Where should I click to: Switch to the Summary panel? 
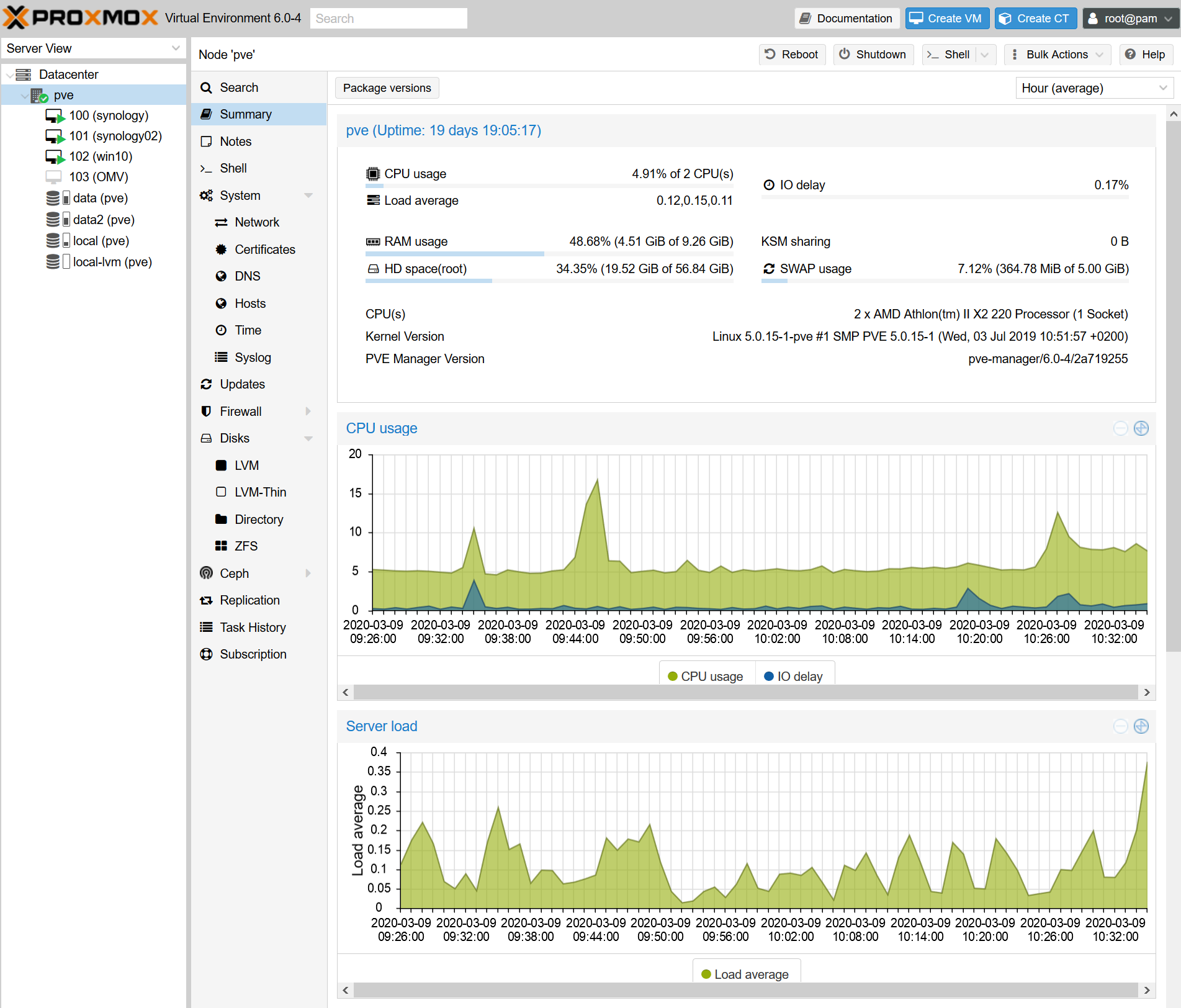259,114
